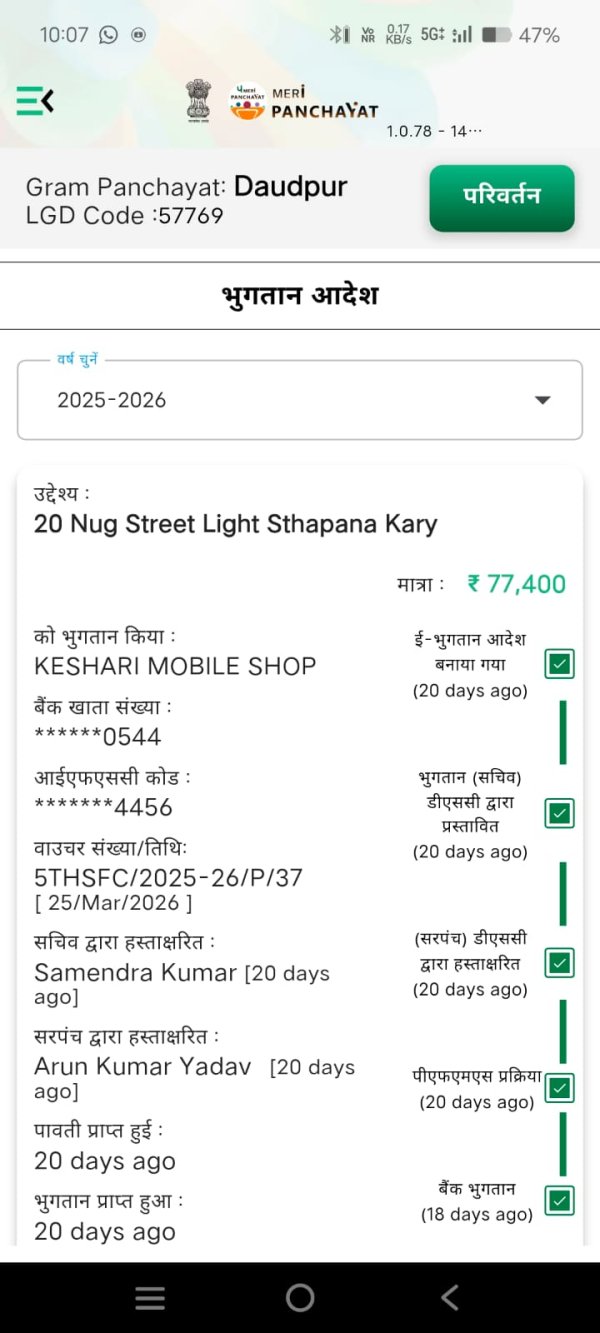The image size is (600, 1333).
Task: Open the side menu hamburger icon
Action: 35,100
